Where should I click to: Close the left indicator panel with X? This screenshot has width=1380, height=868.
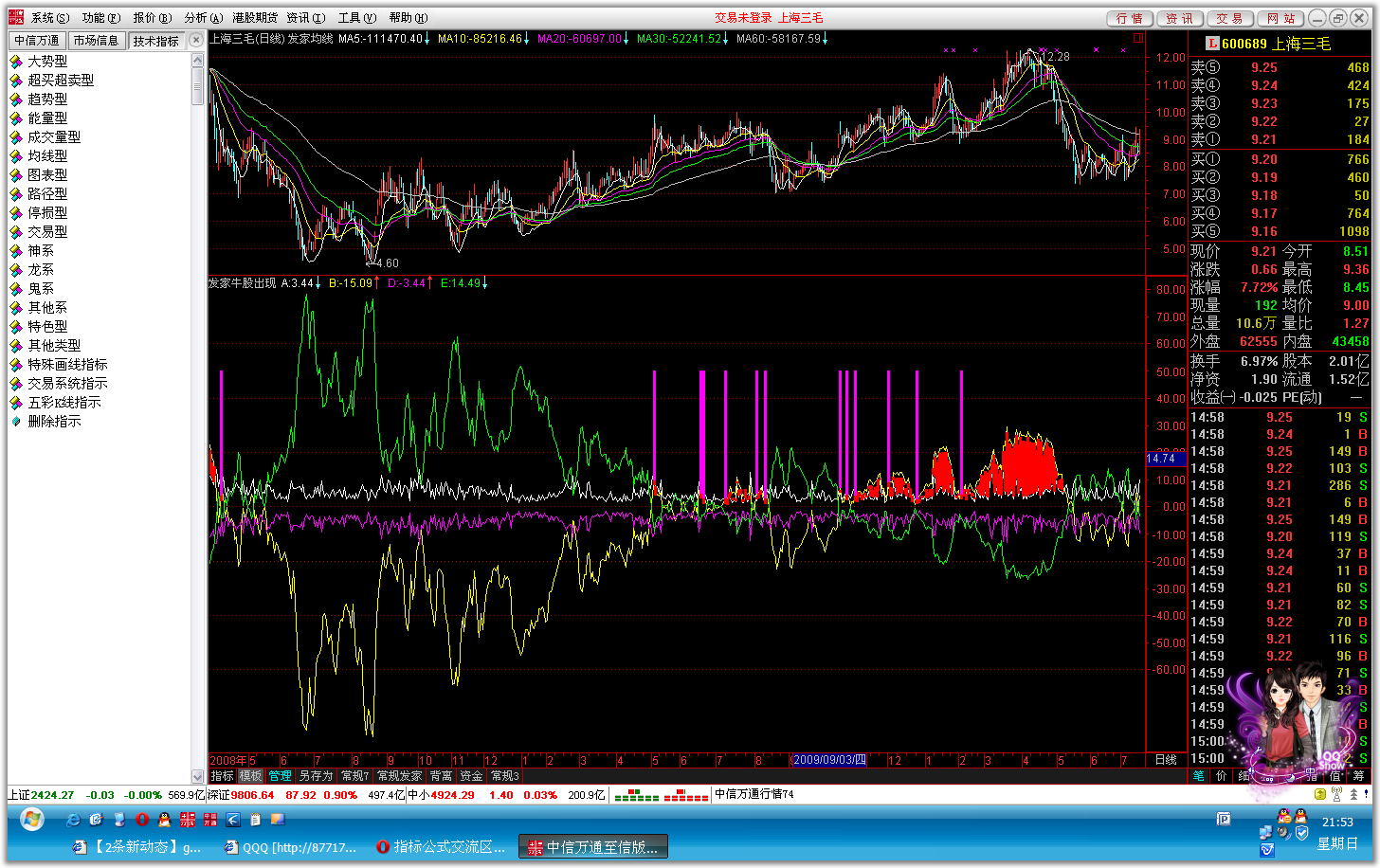click(x=196, y=40)
